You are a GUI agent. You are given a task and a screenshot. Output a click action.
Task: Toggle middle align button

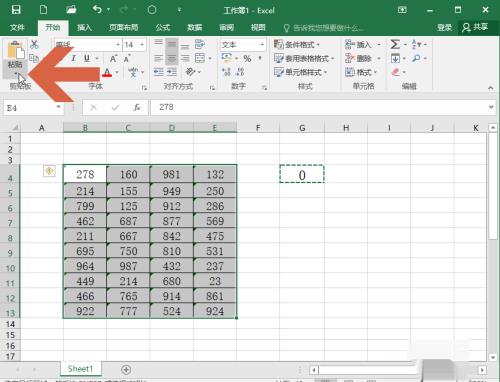tap(172, 45)
